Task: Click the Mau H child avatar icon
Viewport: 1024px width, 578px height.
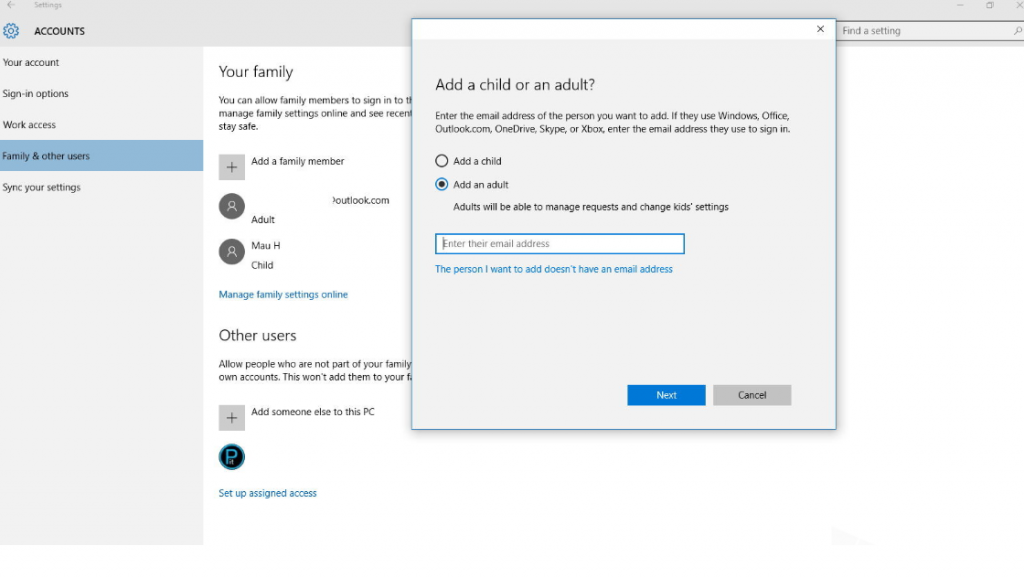Action: [x=232, y=252]
